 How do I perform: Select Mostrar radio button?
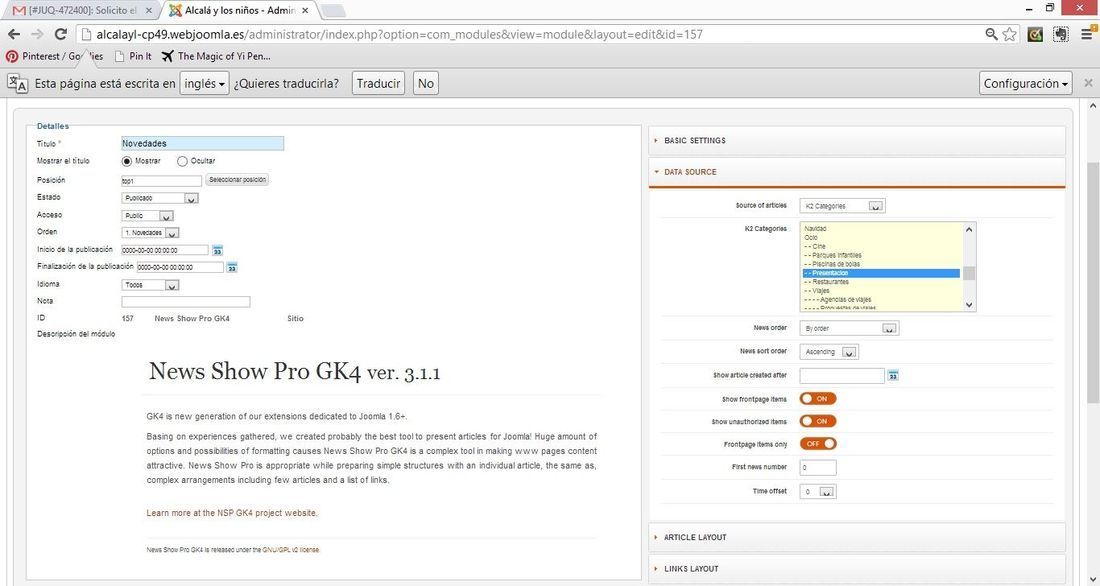(x=127, y=161)
